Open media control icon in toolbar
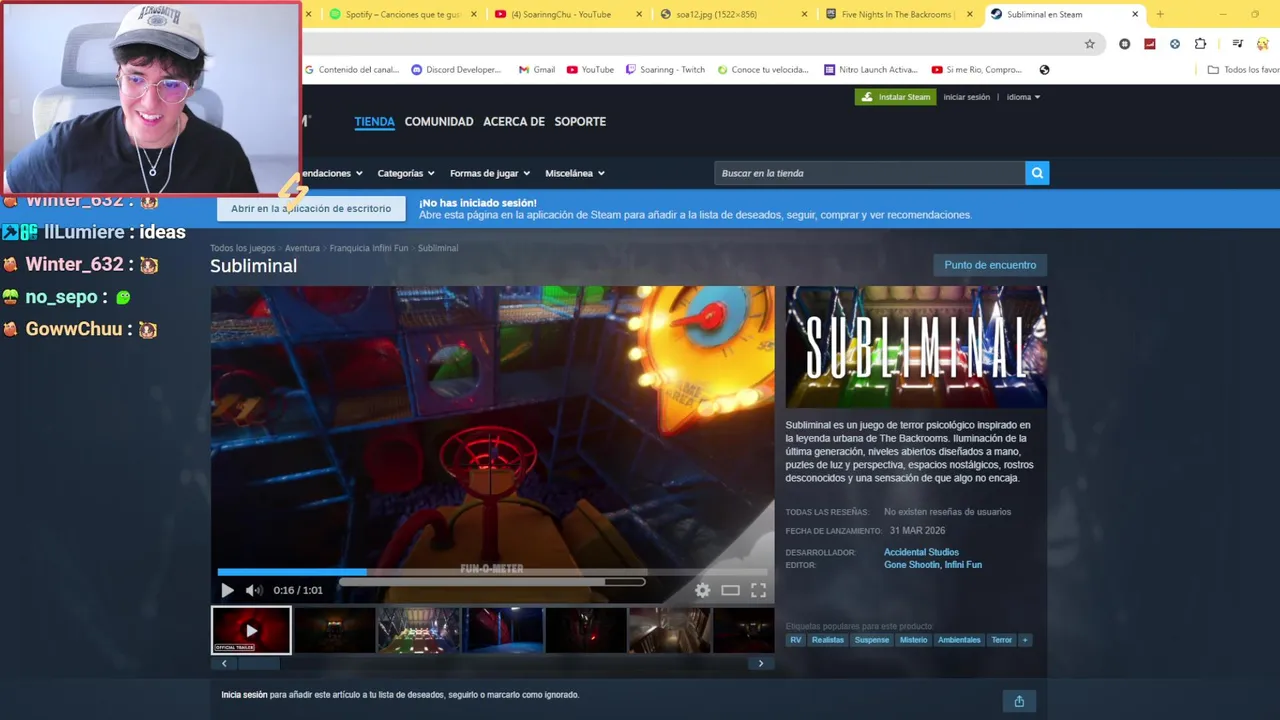The image size is (1280, 720). [x=1237, y=43]
